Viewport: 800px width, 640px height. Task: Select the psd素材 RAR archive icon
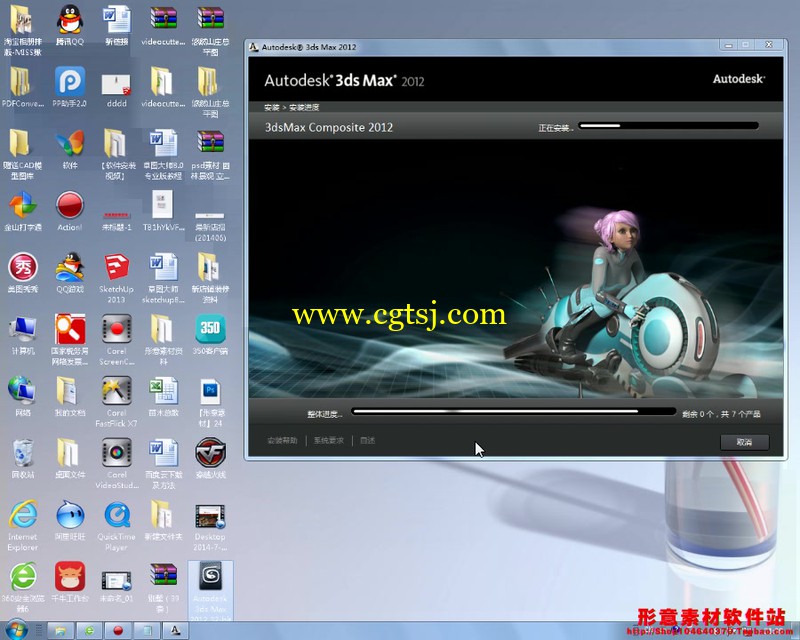point(210,153)
